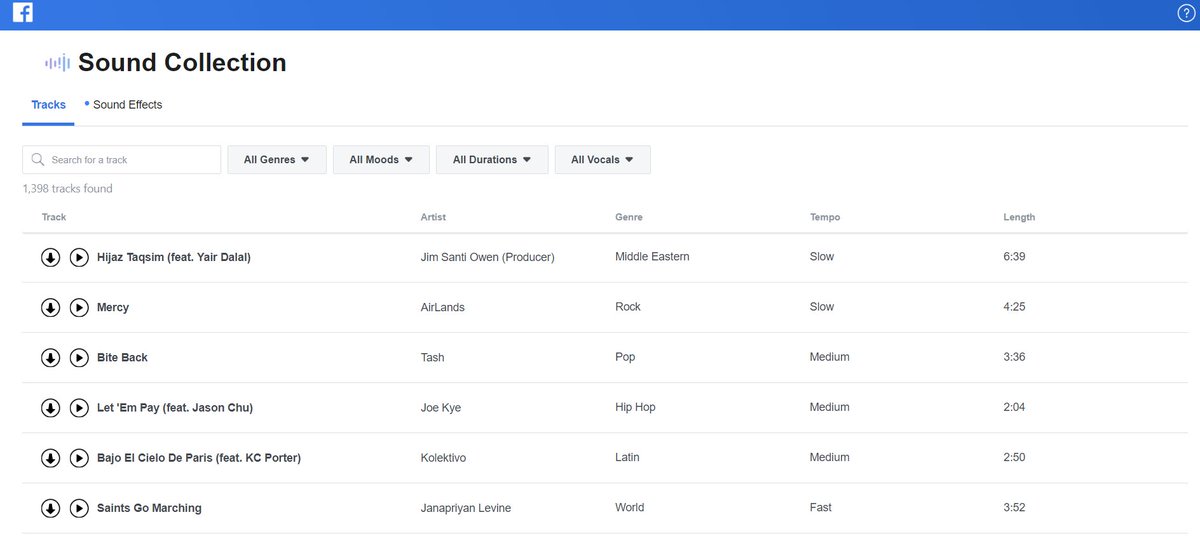
Task: Click the 4:25 length value
Action: (x=1014, y=307)
